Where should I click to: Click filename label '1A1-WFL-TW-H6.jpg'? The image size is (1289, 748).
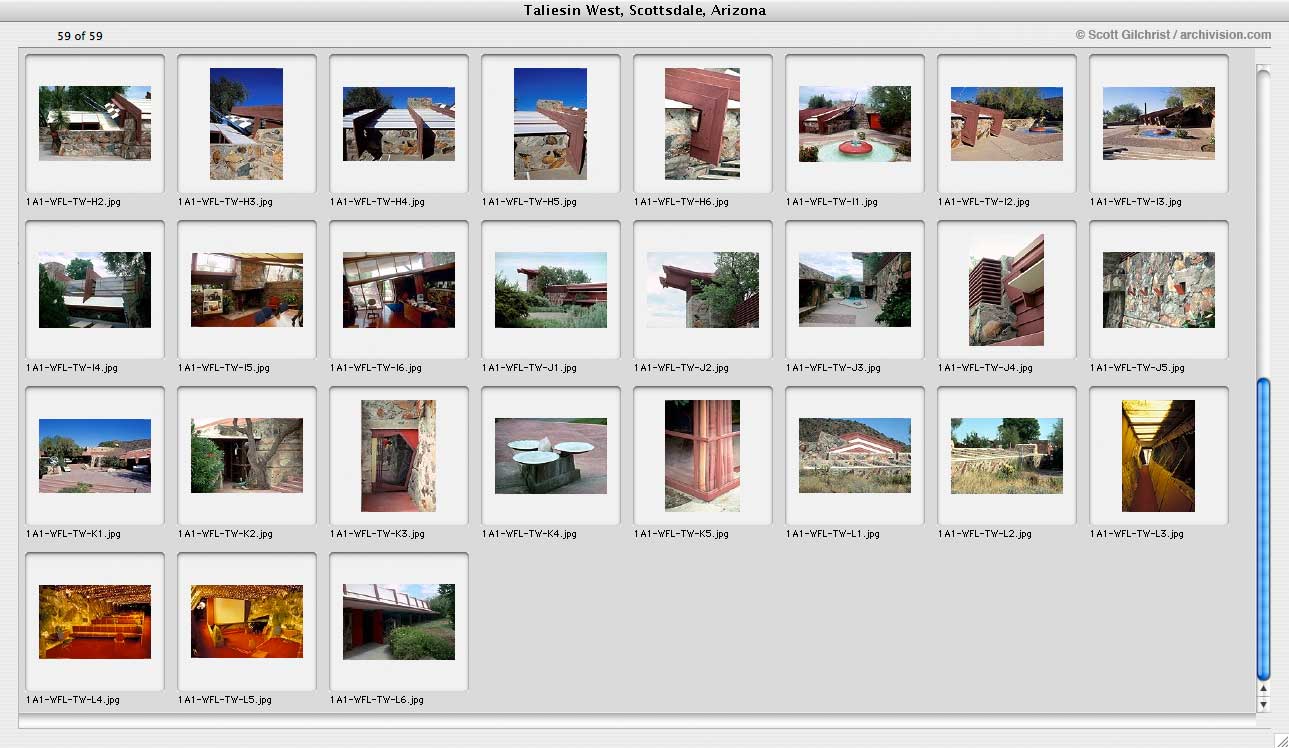[681, 202]
